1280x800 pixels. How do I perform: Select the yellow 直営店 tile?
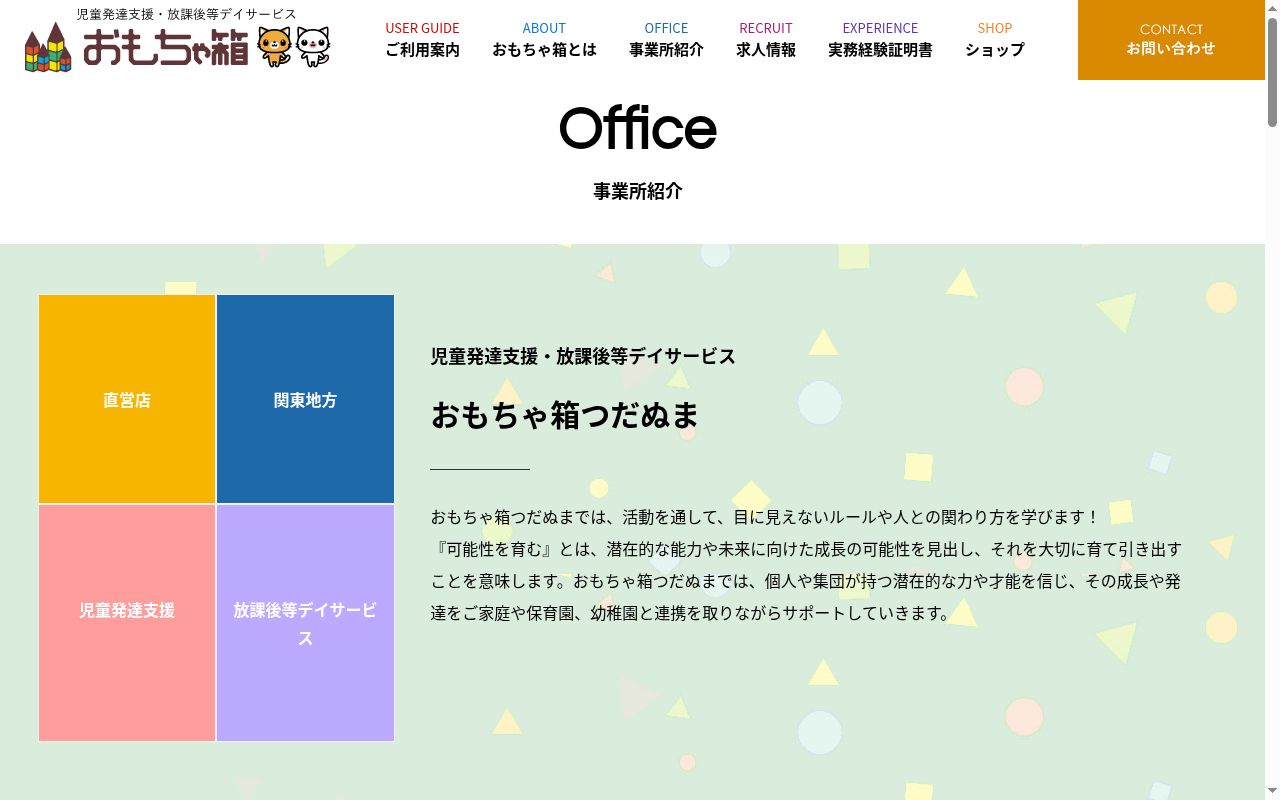click(127, 399)
